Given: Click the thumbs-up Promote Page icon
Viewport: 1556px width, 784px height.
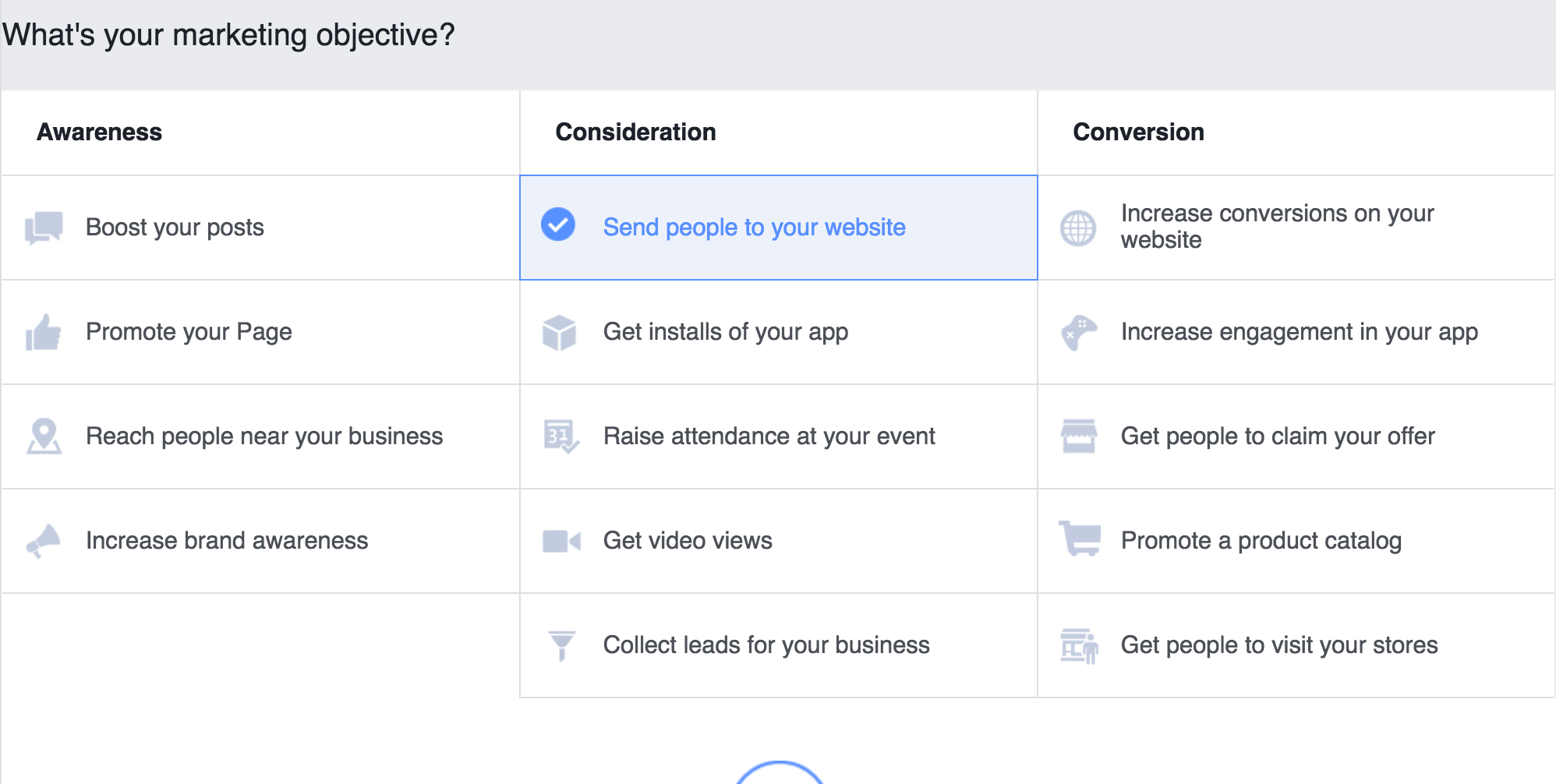Looking at the screenshot, I should coord(44,333).
